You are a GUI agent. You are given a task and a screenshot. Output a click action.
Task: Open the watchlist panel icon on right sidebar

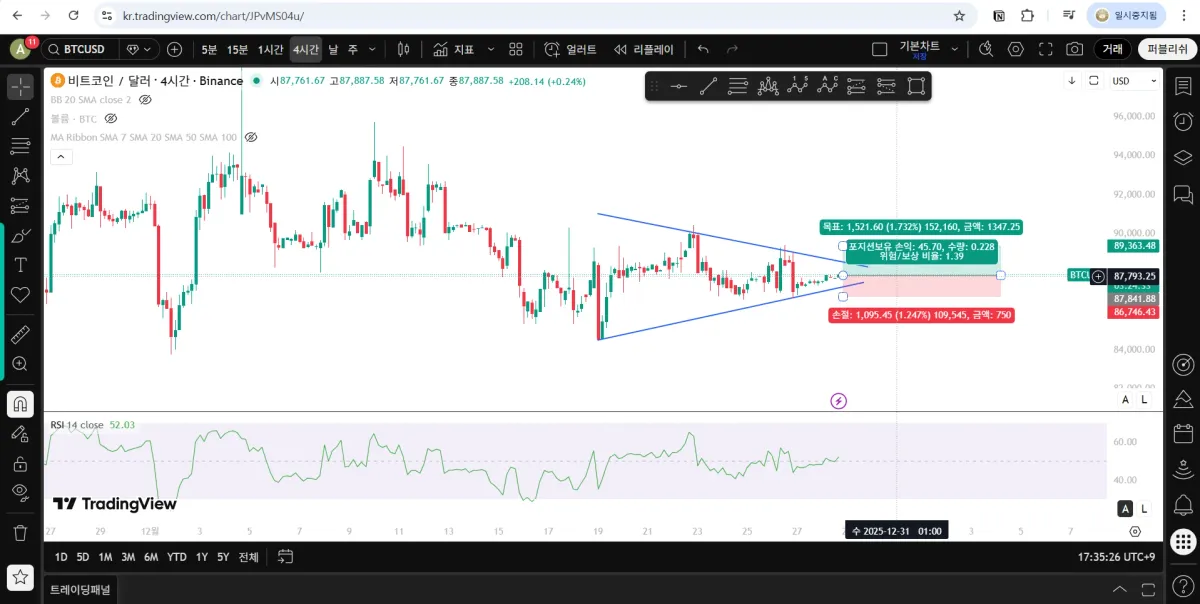pyautogui.click(x=1183, y=87)
